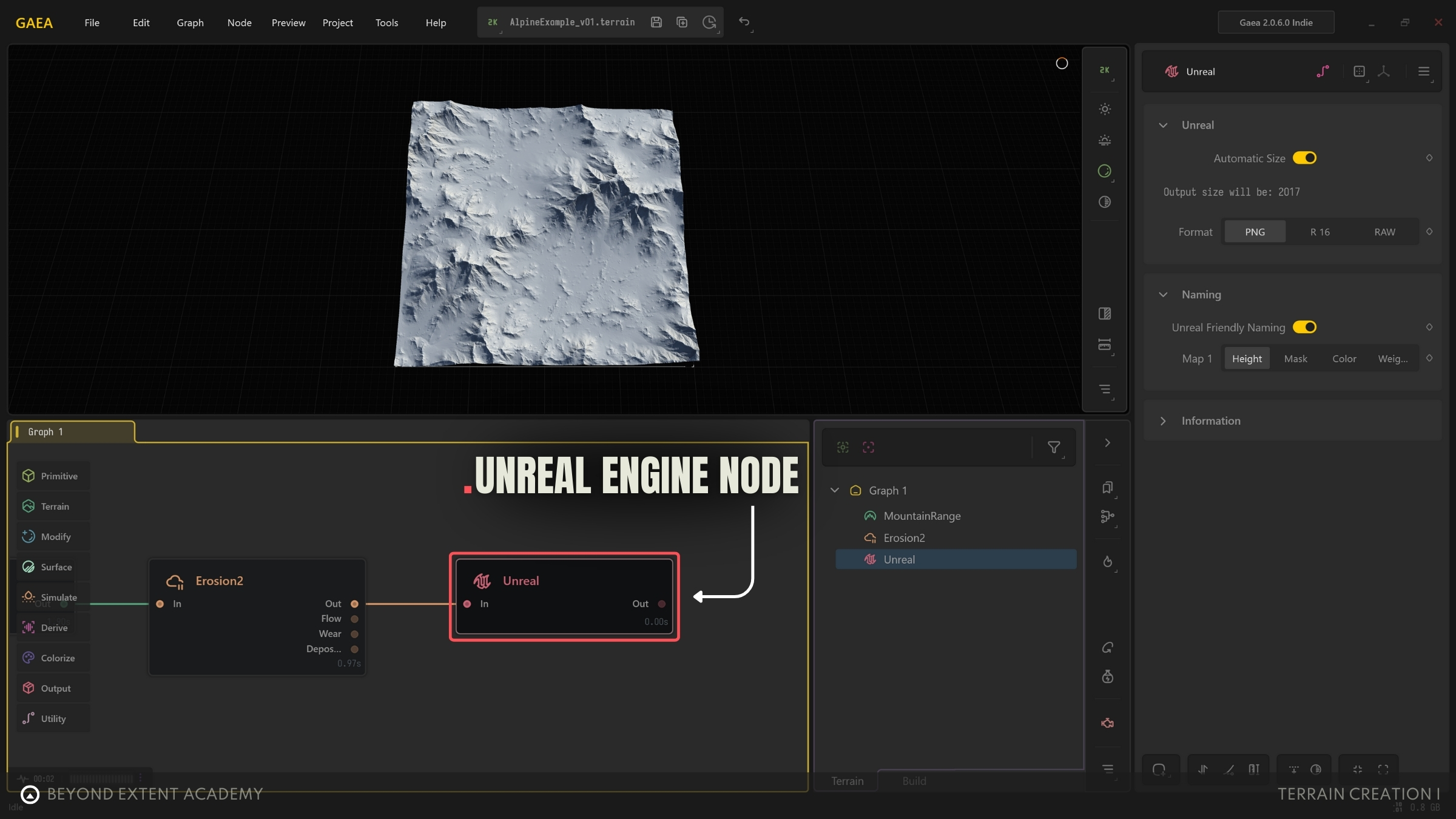Collapse the Naming section
This screenshot has width=1456, height=819.
tap(1163, 295)
